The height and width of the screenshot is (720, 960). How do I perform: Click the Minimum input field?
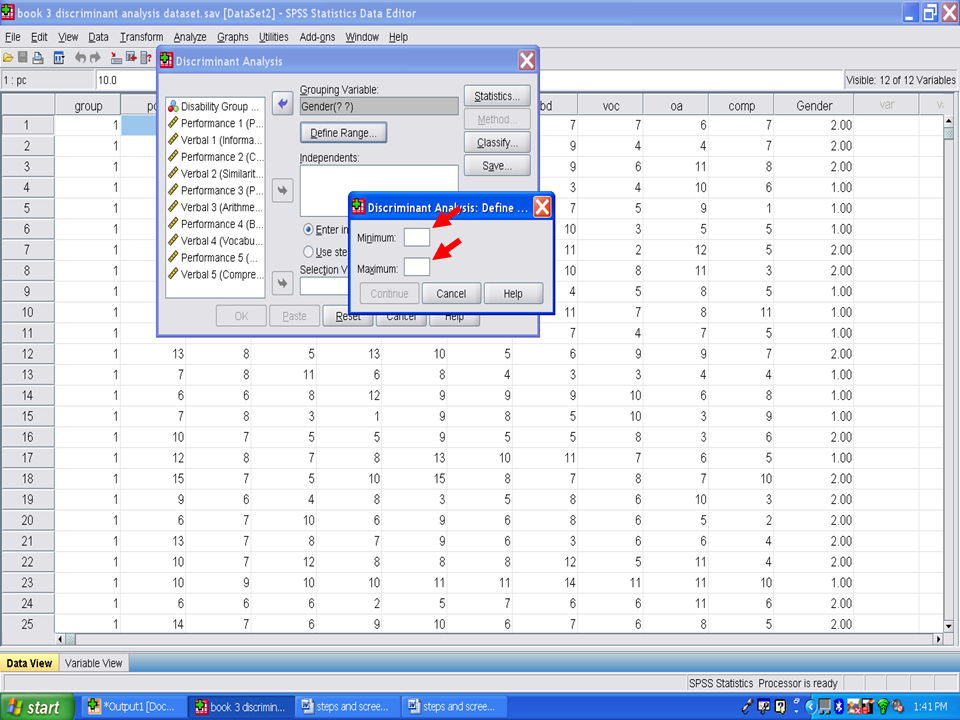tap(417, 238)
